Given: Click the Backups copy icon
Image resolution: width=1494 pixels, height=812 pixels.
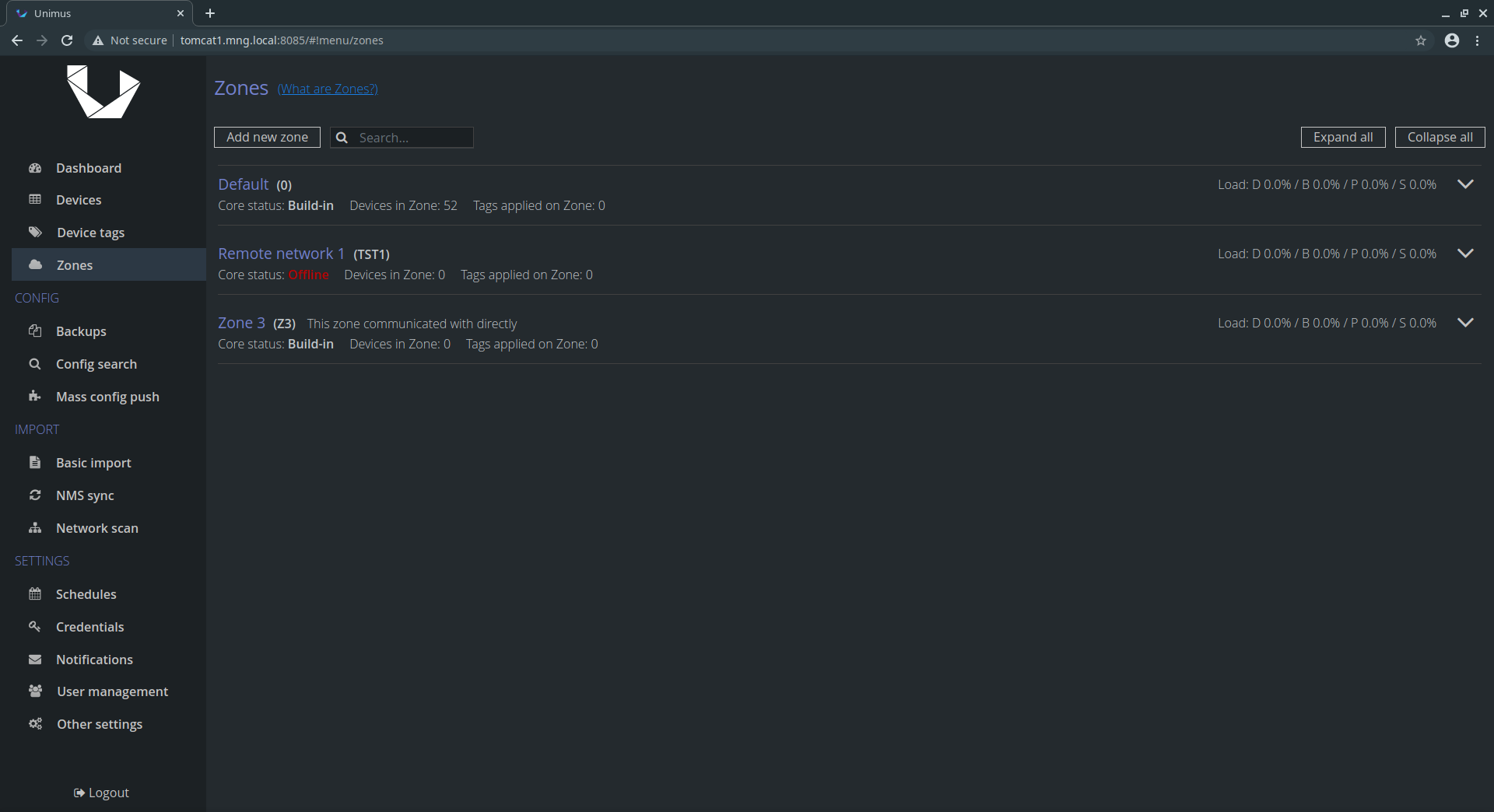Looking at the screenshot, I should point(35,331).
